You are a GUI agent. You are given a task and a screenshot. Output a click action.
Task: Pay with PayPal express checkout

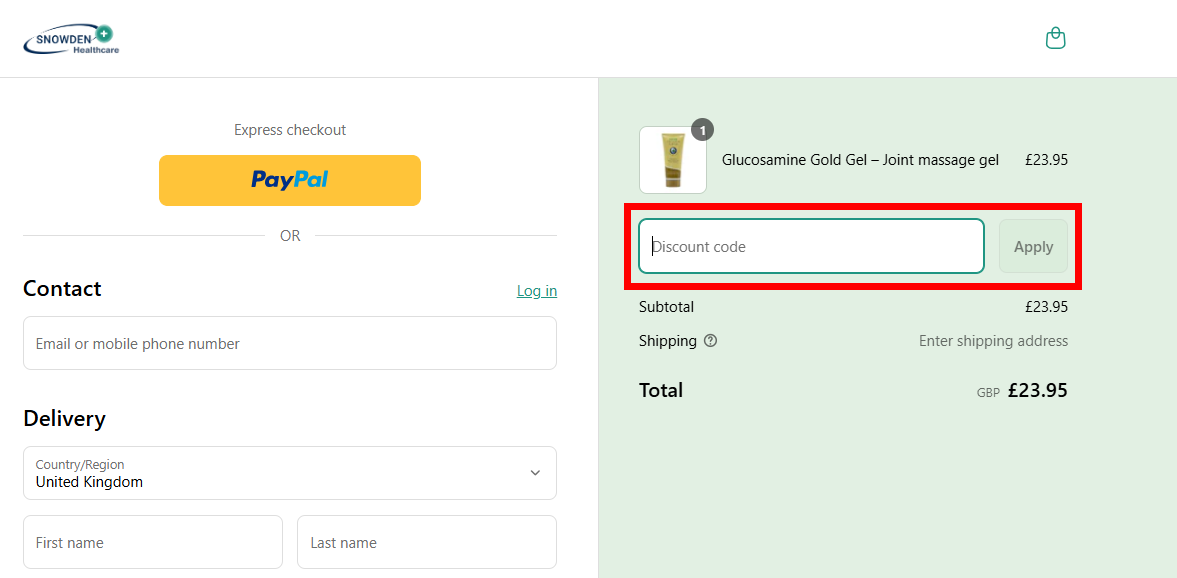click(290, 180)
